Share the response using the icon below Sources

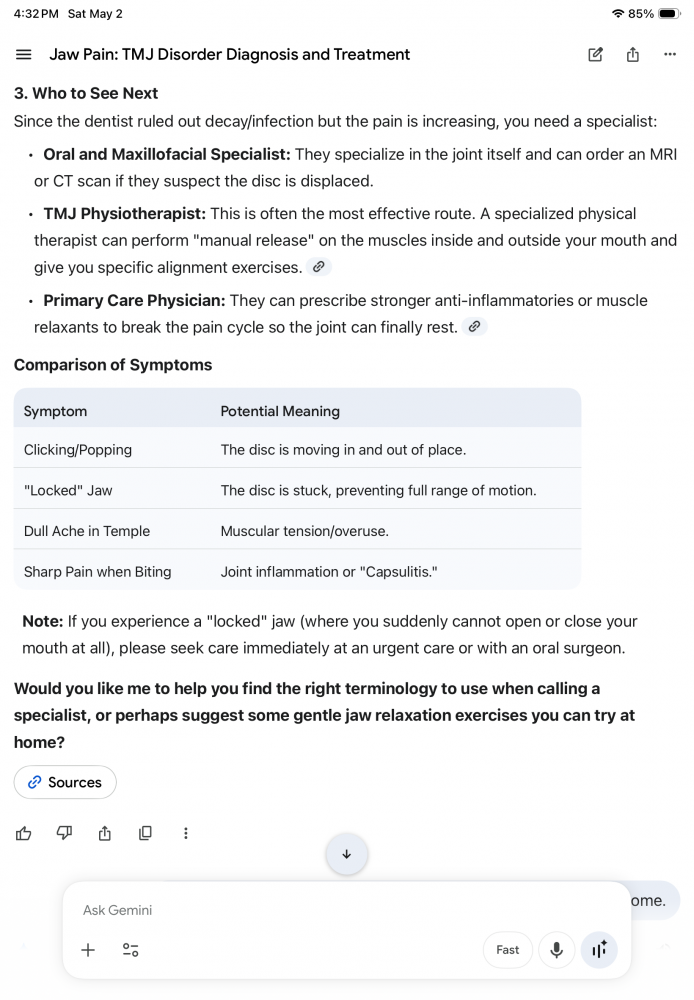(105, 833)
